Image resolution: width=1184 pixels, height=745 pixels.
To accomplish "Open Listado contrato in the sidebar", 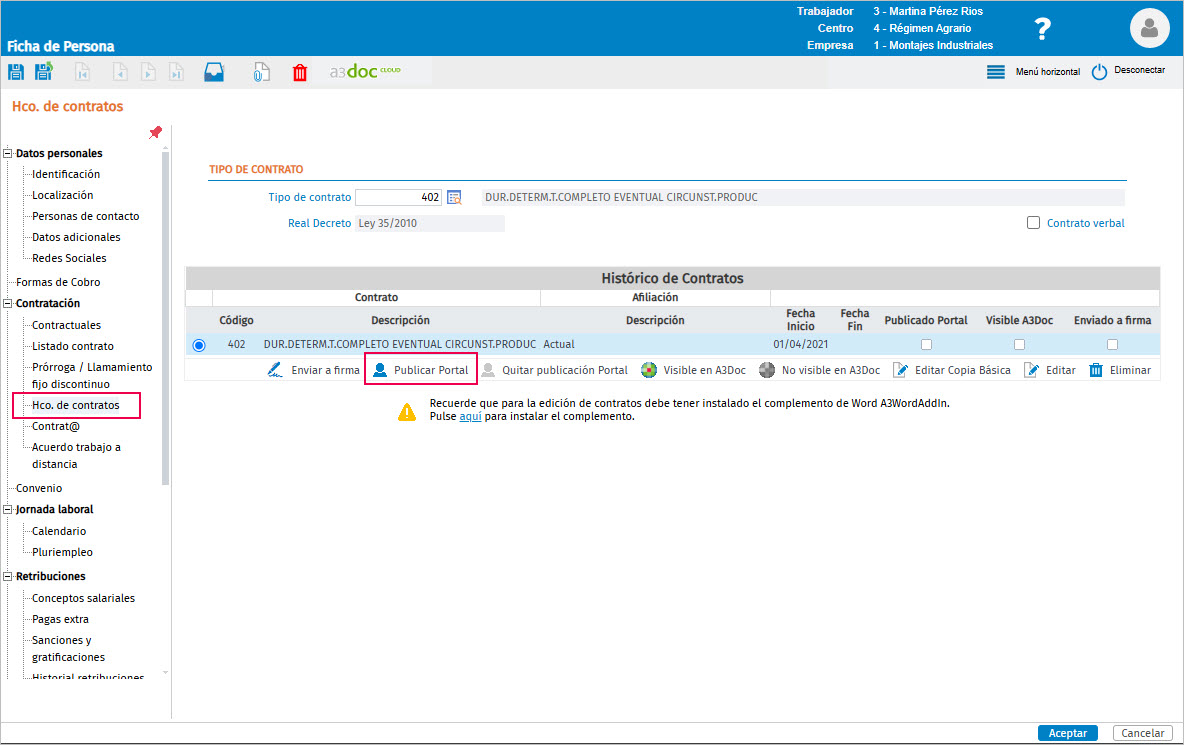I will [x=72, y=346].
